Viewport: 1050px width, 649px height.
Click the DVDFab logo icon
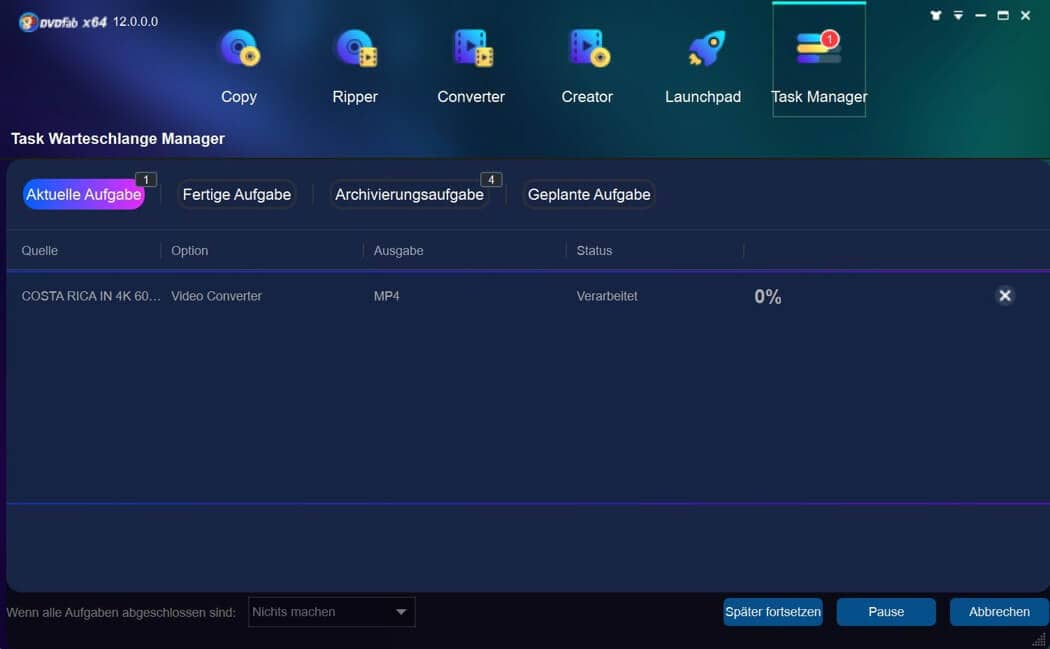tap(28, 22)
